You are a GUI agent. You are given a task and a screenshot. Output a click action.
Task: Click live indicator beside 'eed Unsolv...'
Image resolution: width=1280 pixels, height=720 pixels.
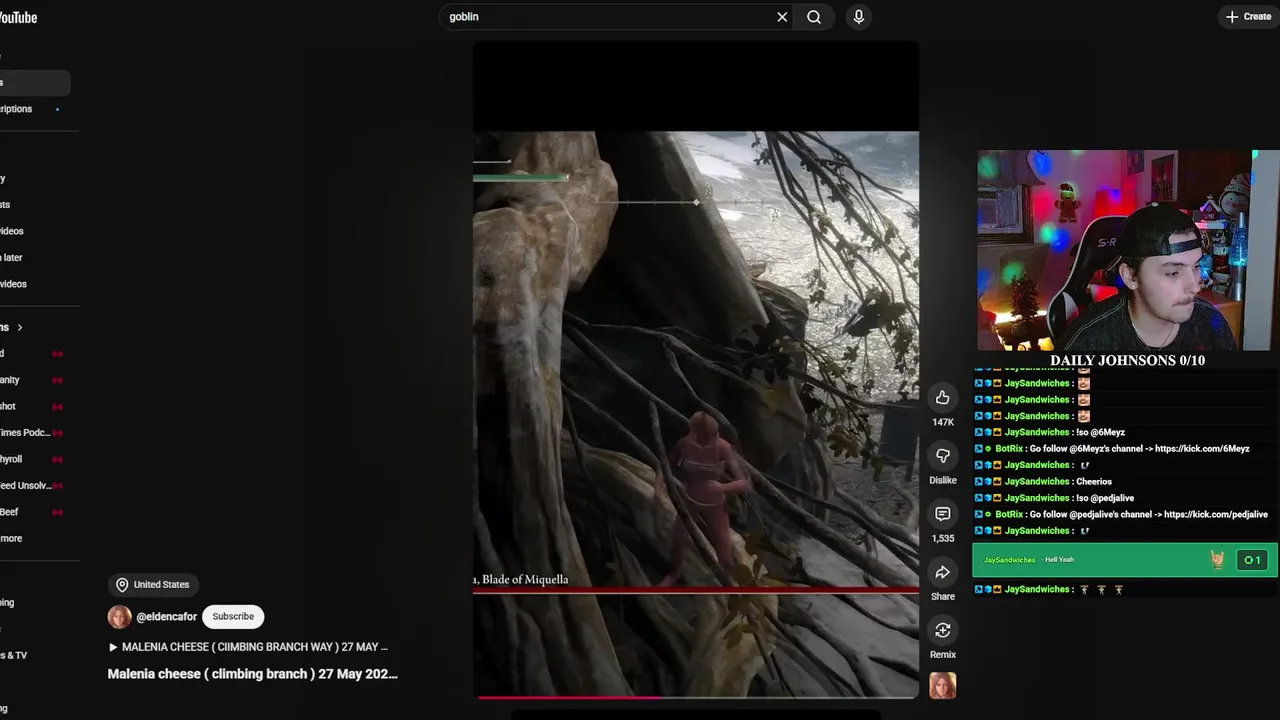57,486
